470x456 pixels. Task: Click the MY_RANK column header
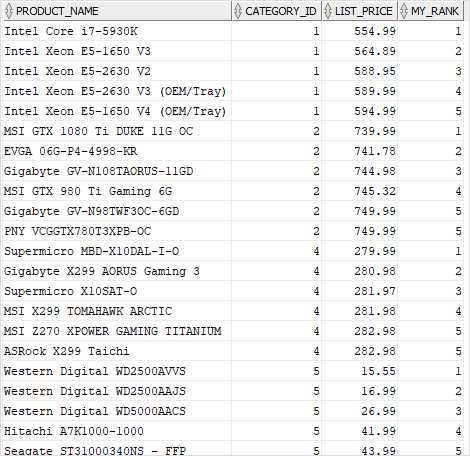pyautogui.click(x=431, y=11)
